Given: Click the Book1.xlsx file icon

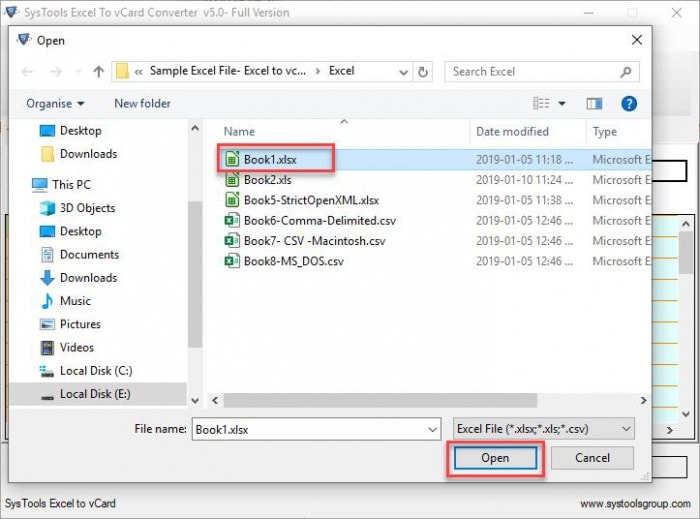Looking at the screenshot, I should [232, 159].
